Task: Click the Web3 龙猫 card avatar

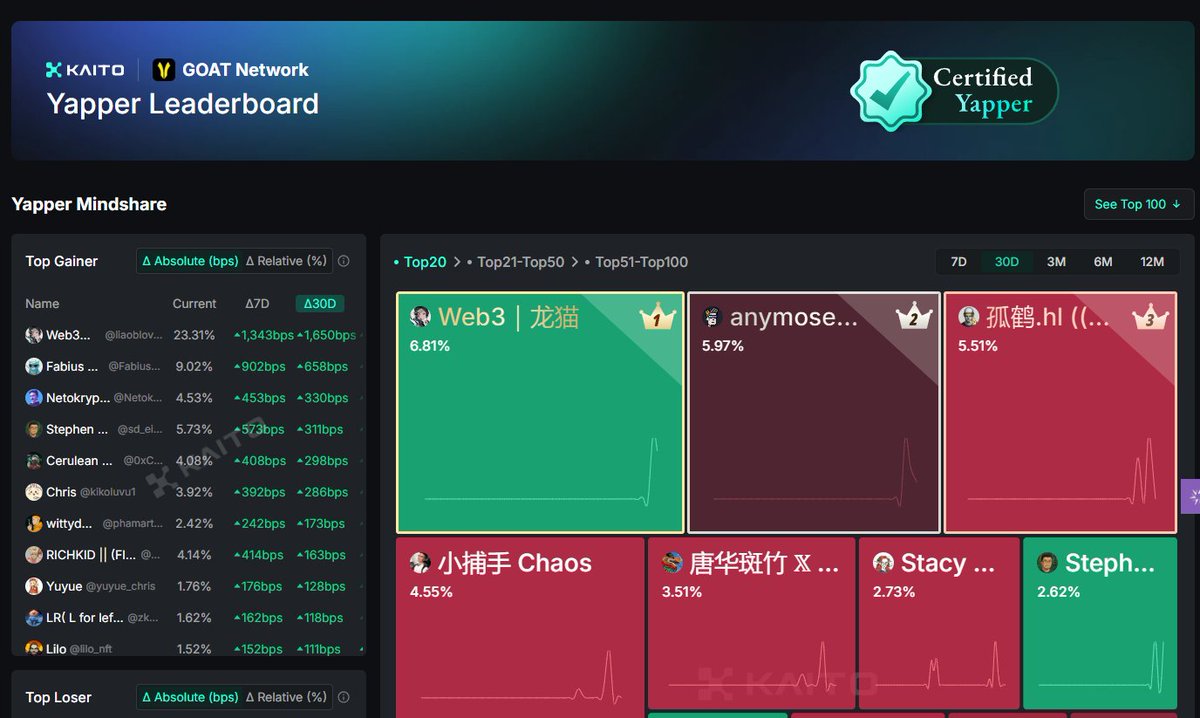Action: [x=420, y=317]
